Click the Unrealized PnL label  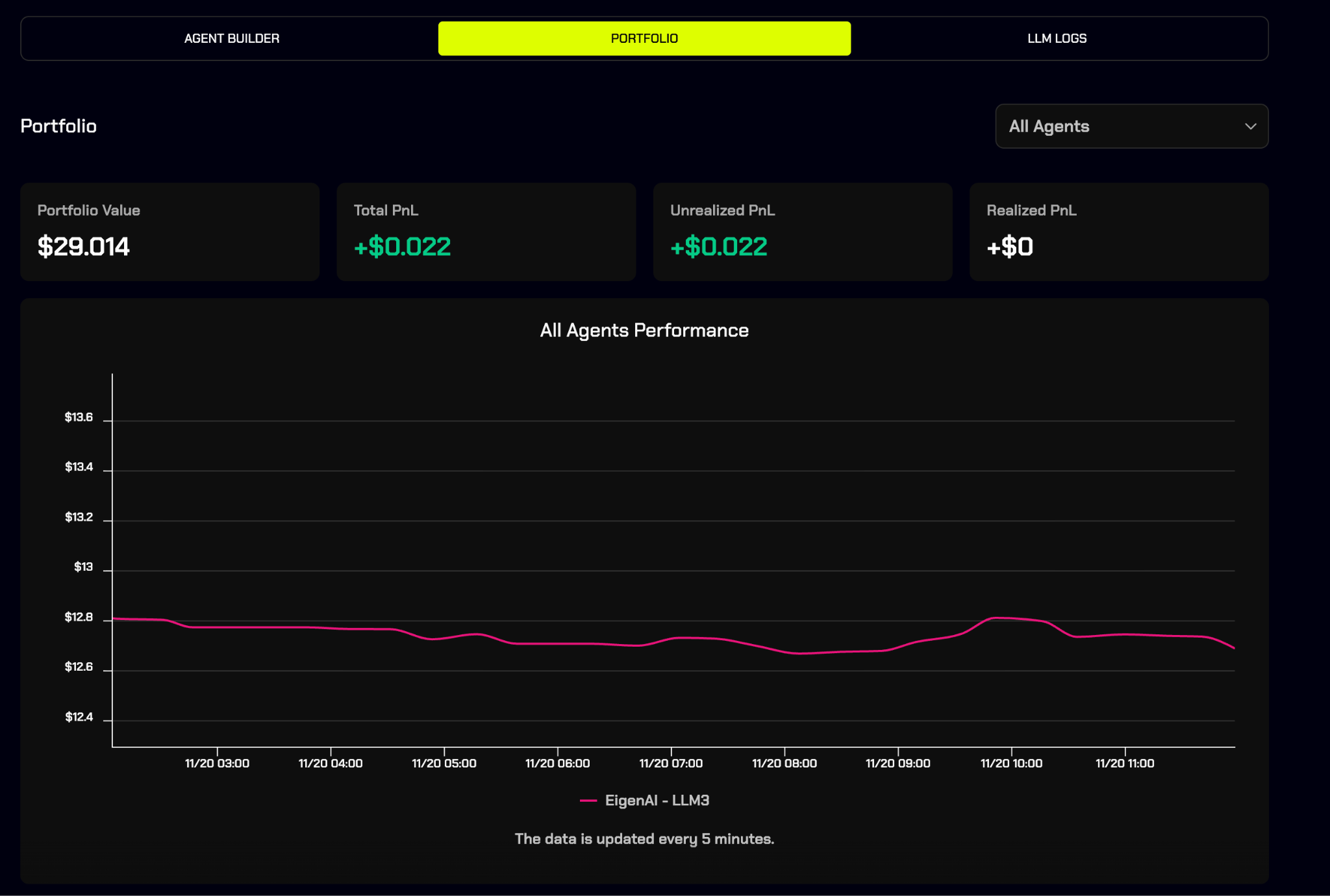coord(722,210)
